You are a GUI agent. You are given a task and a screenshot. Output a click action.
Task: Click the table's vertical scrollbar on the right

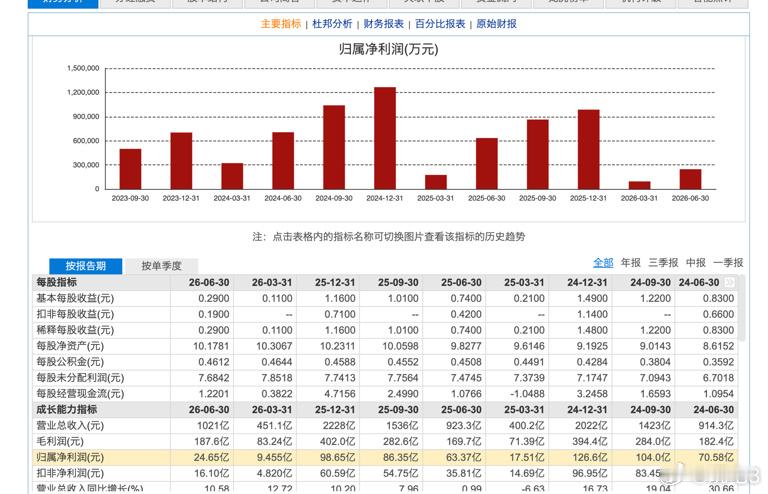(742, 308)
